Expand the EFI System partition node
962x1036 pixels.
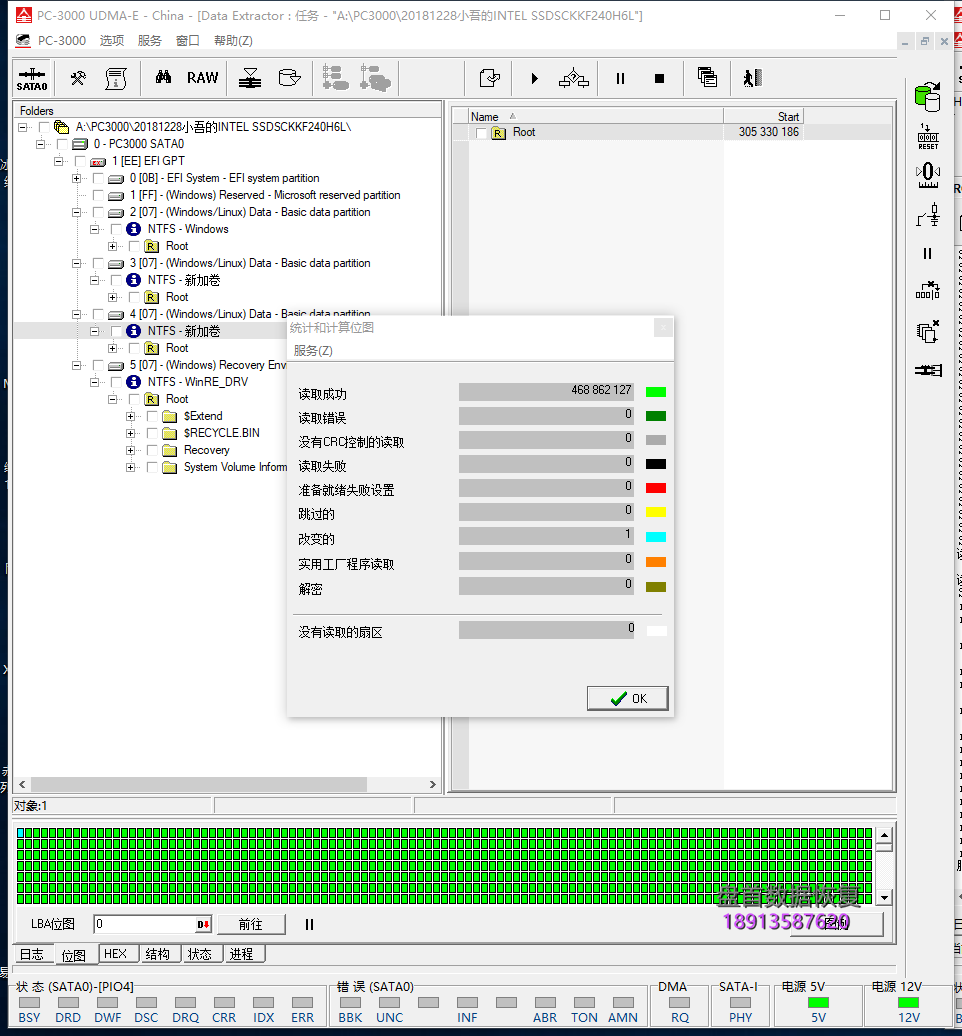(76, 178)
